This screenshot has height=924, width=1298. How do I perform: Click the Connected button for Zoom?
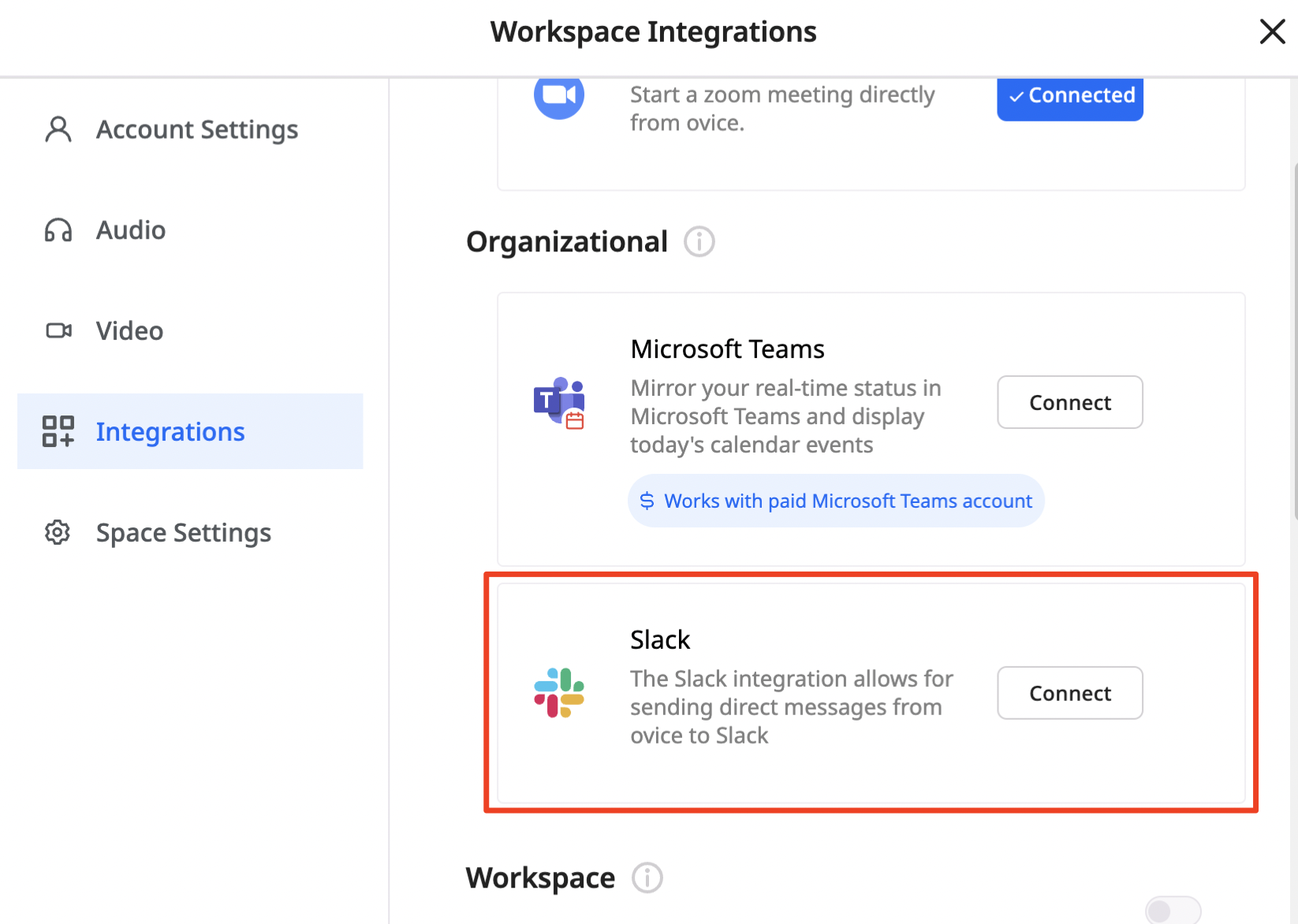pos(1070,98)
